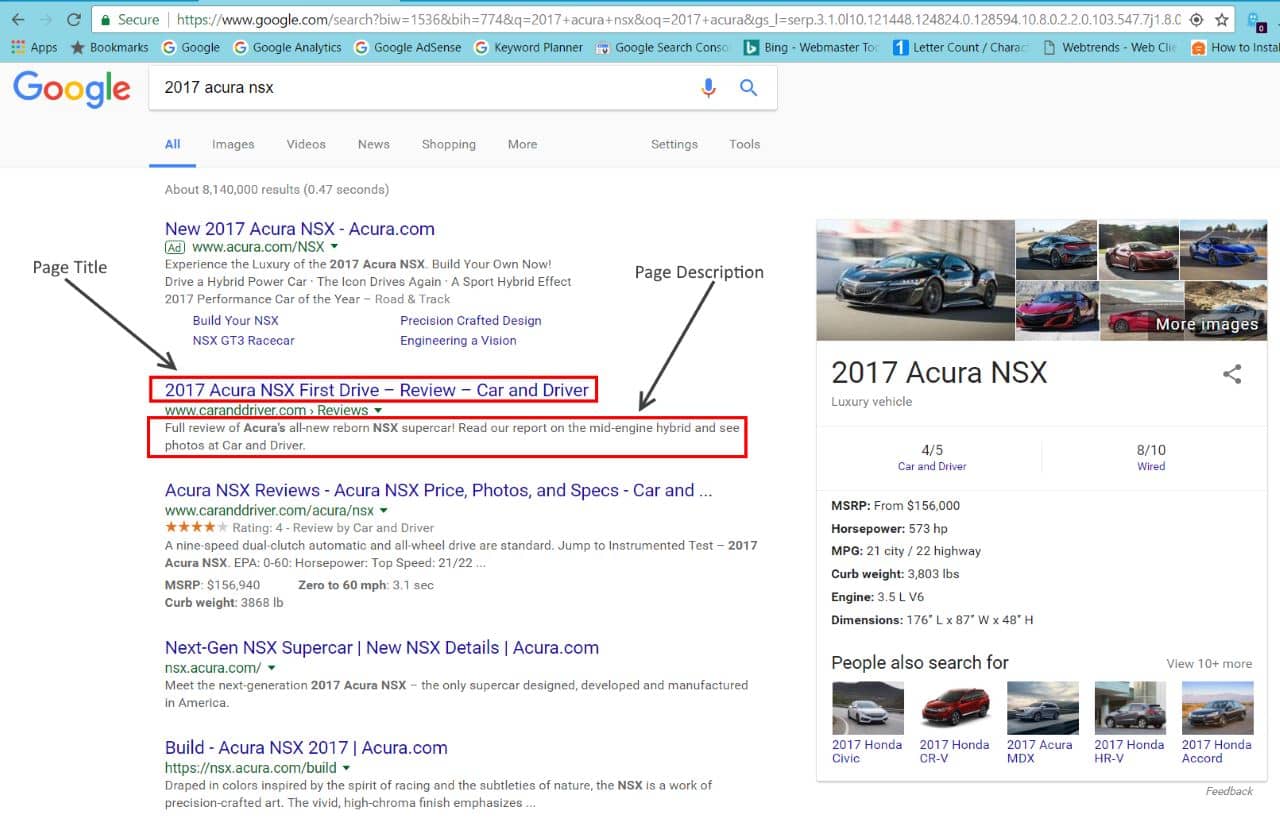Open Engineering a Vision sitelink

click(x=458, y=340)
